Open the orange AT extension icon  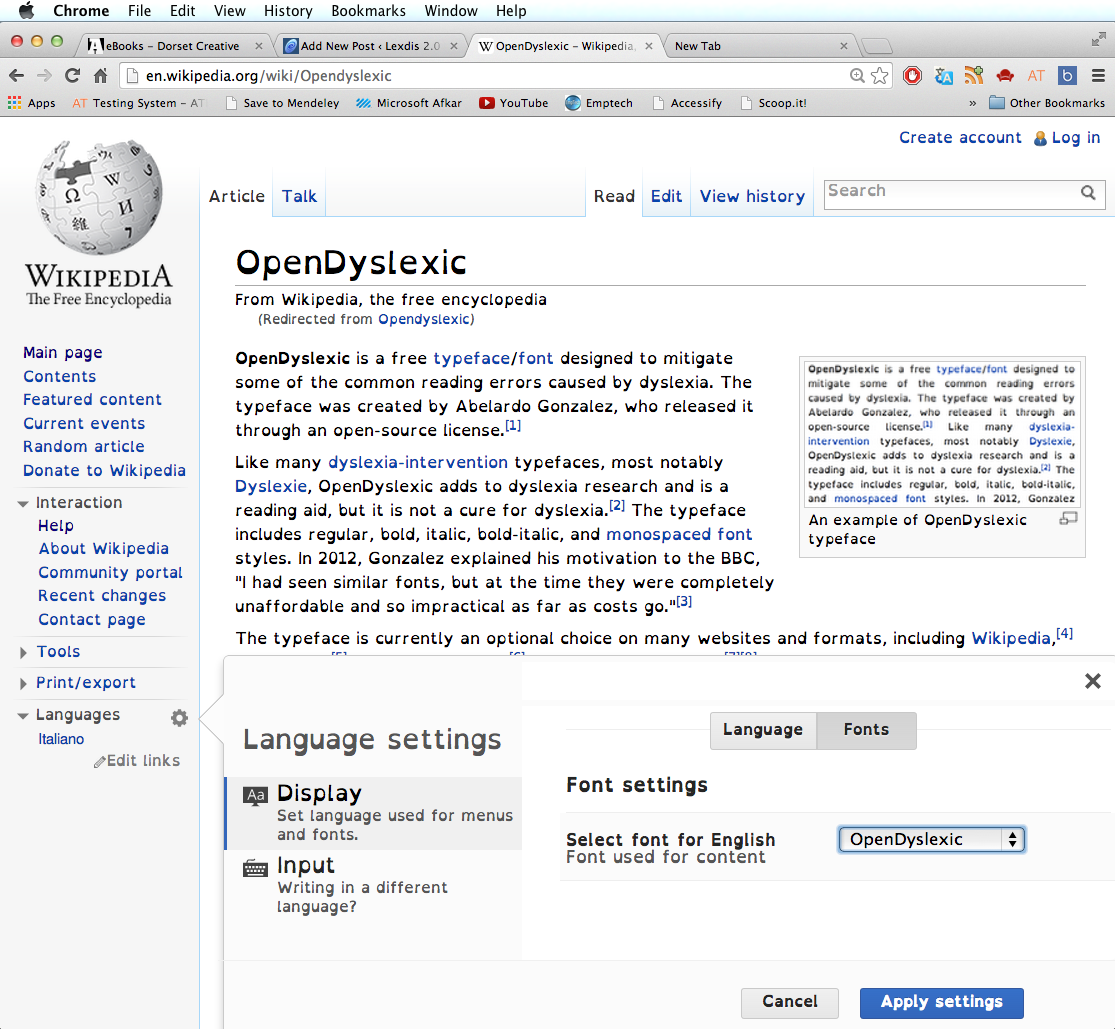coord(1036,75)
